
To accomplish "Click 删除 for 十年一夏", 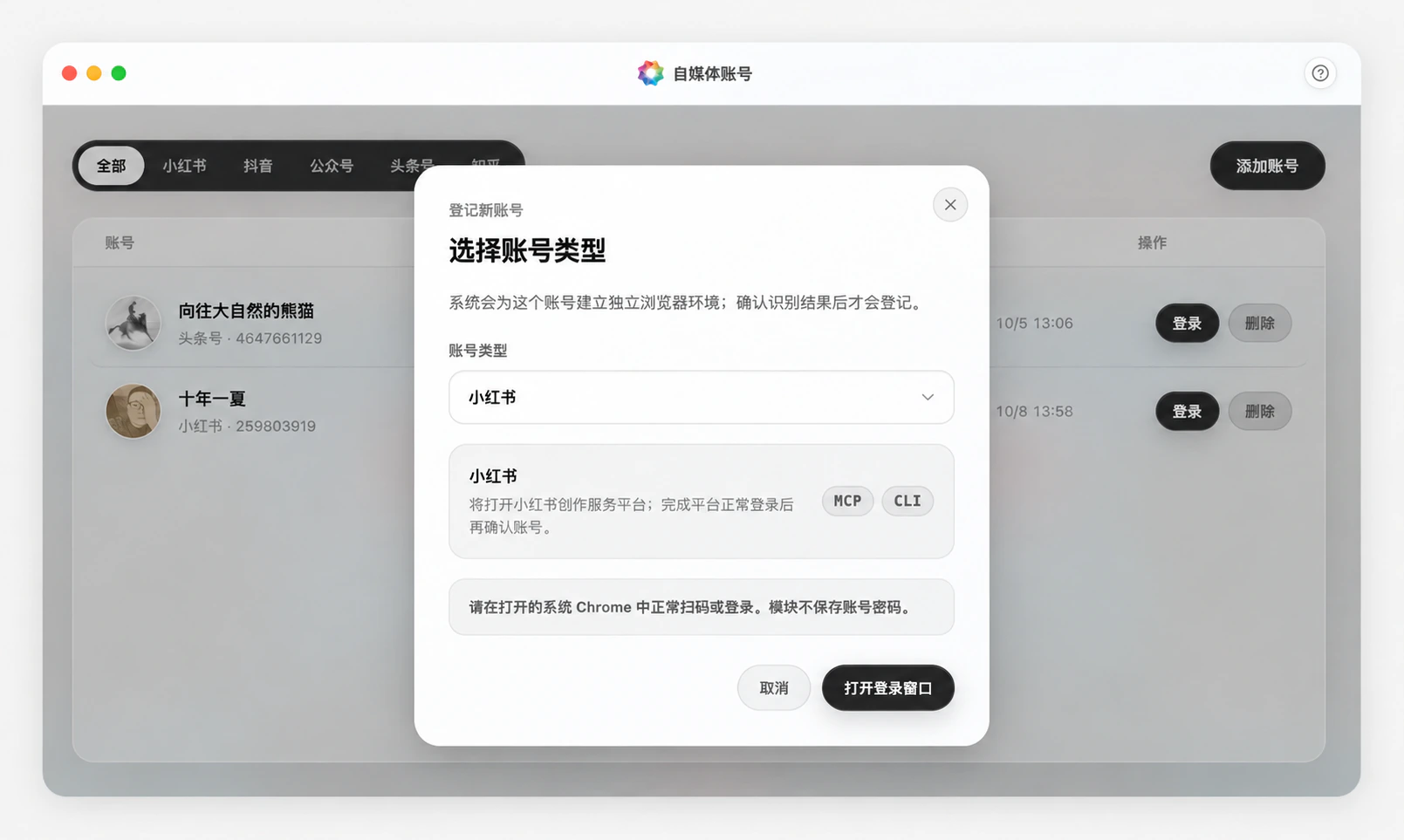I will 1260,412.
